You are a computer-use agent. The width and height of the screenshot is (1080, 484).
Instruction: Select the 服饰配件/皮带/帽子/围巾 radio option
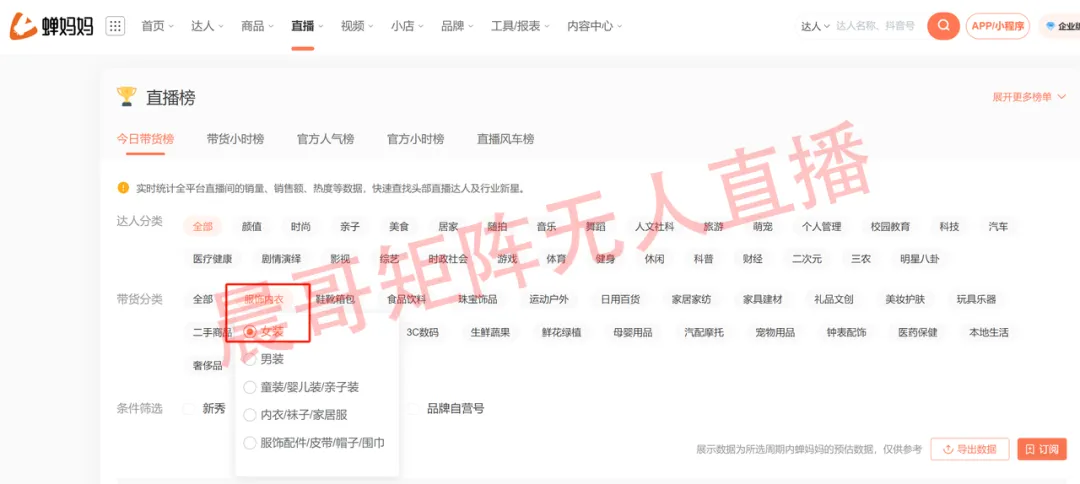pos(250,443)
